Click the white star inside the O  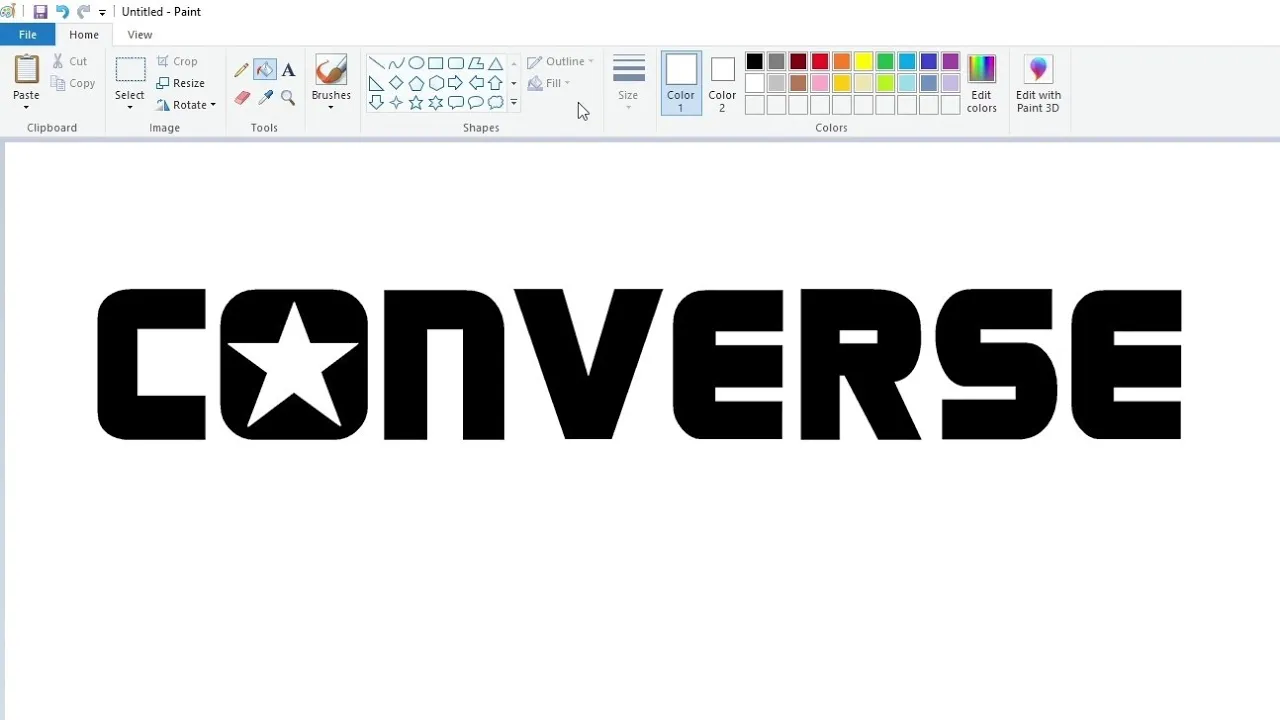[293, 367]
